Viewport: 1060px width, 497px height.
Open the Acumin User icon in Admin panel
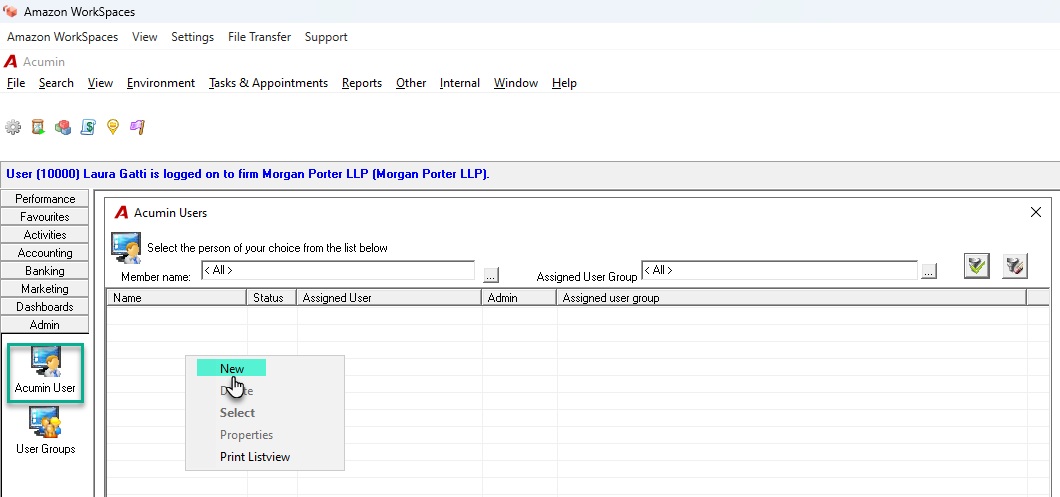(45, 371)
